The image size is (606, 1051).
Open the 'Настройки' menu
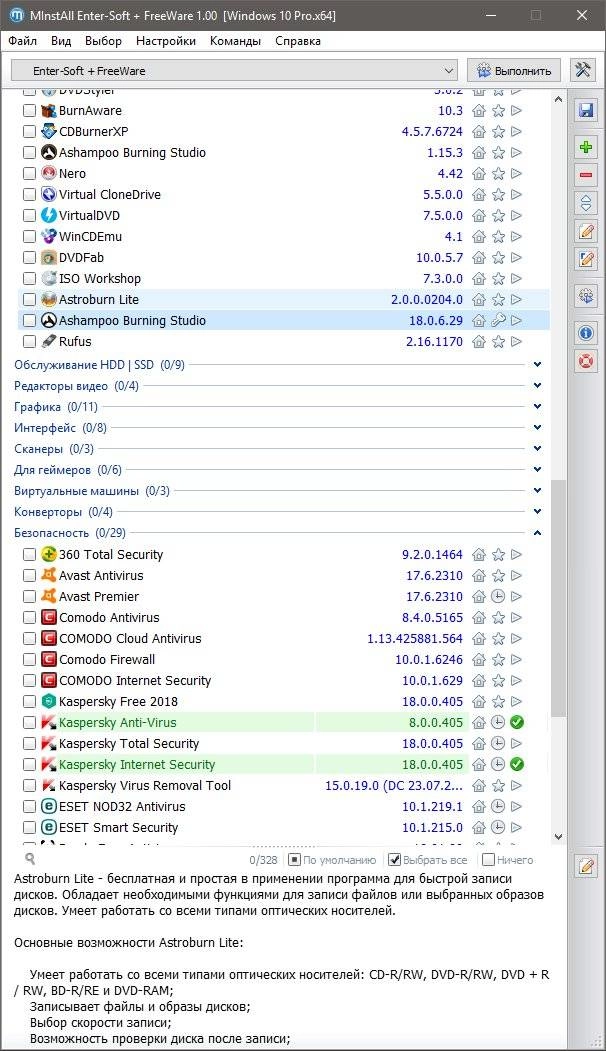tap(166, 41)
